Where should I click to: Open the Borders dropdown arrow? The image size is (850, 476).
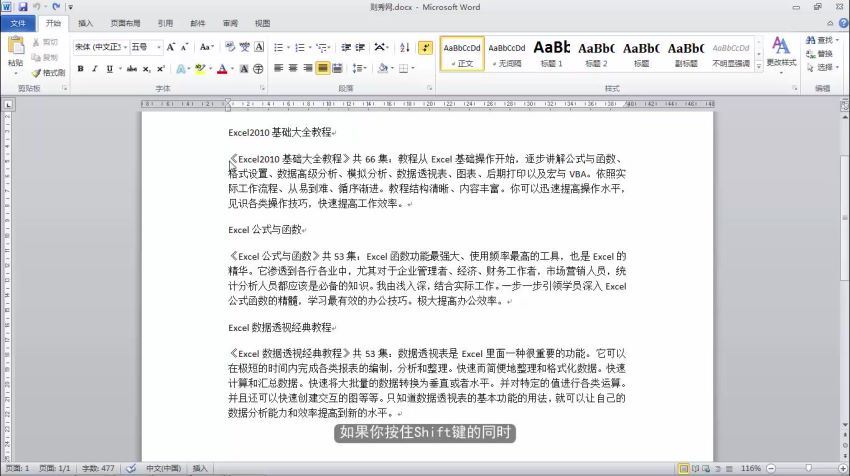[x=413, y=68]
